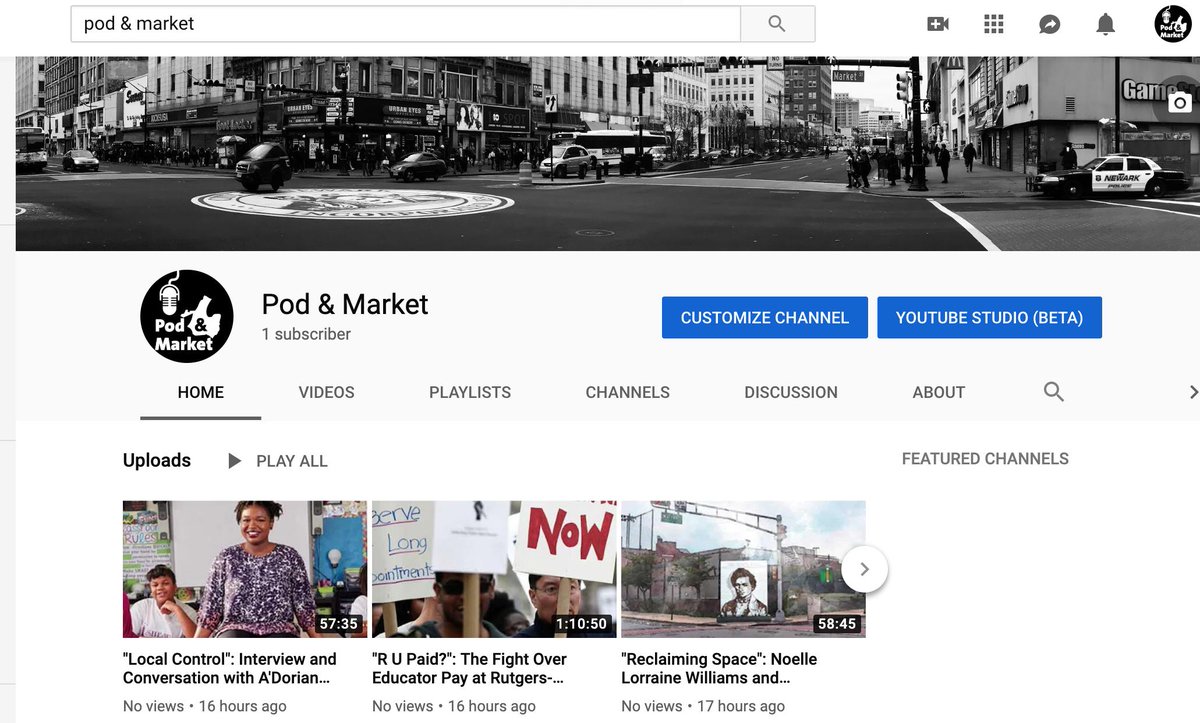This screenshot has width=1200, height=723.
Task: Click the Featured Channels heading
Action: click(x=985, y=459)
